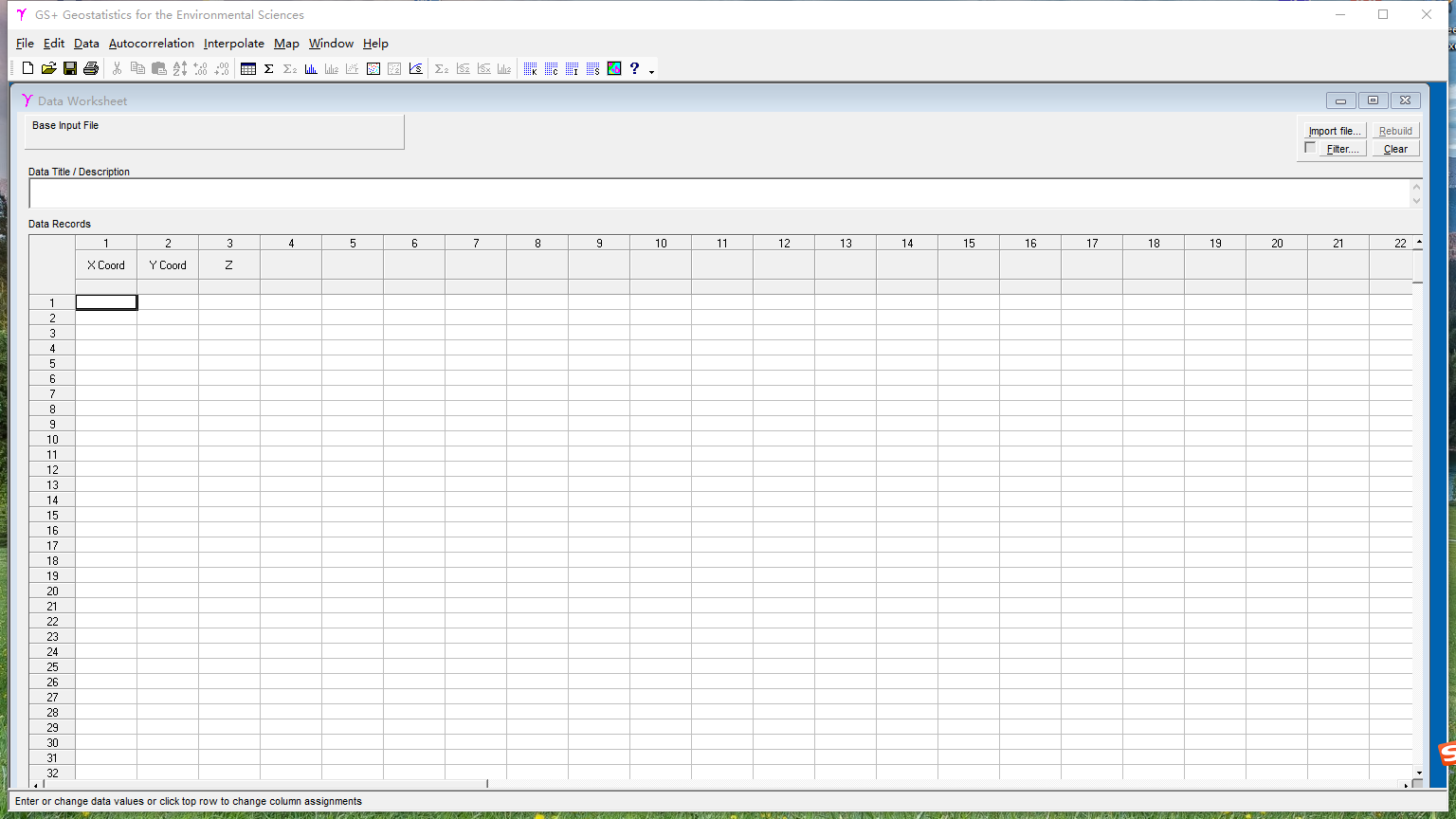Open the Interpolate menu
The width and height of the screenshot is (1456, 819).
(233, 44)
